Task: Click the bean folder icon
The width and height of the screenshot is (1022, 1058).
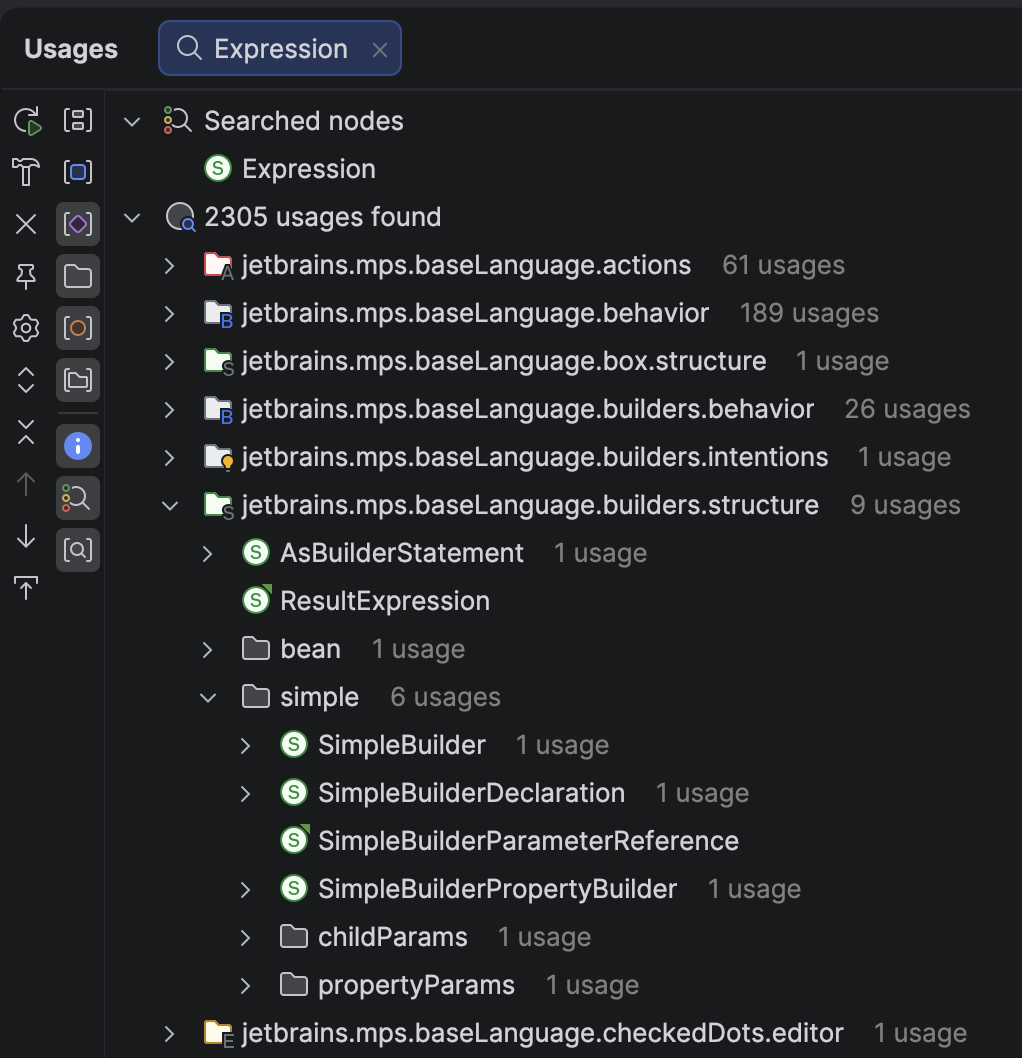Action: coord(256,648)
